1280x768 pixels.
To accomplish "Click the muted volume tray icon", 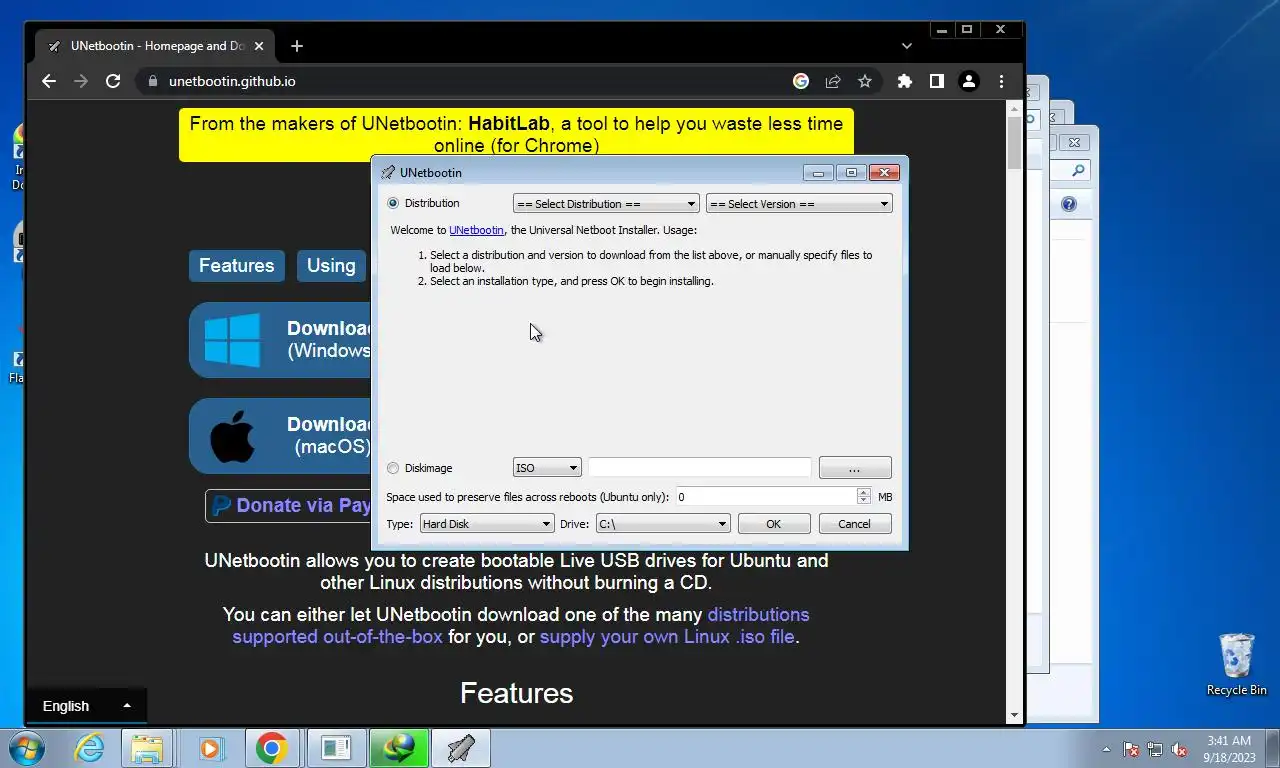I will click(x=1179, y=749).
